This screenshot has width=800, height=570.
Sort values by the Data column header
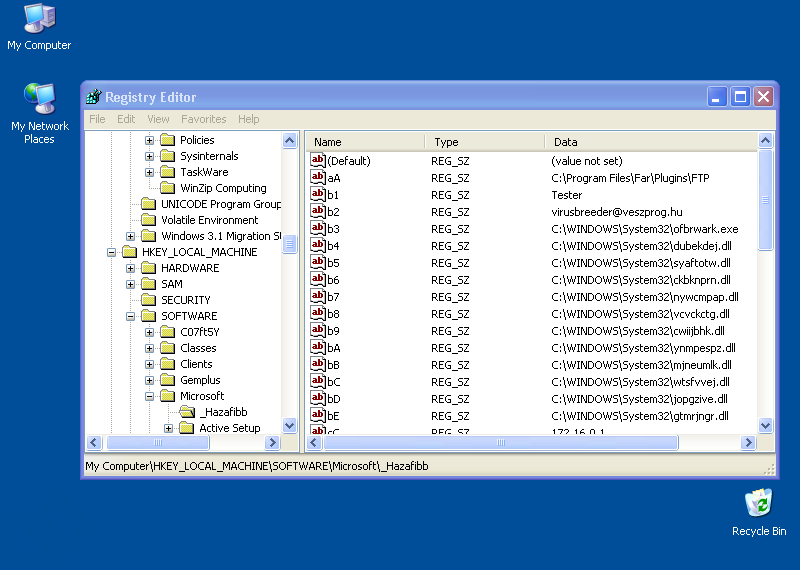coord(651,142)
